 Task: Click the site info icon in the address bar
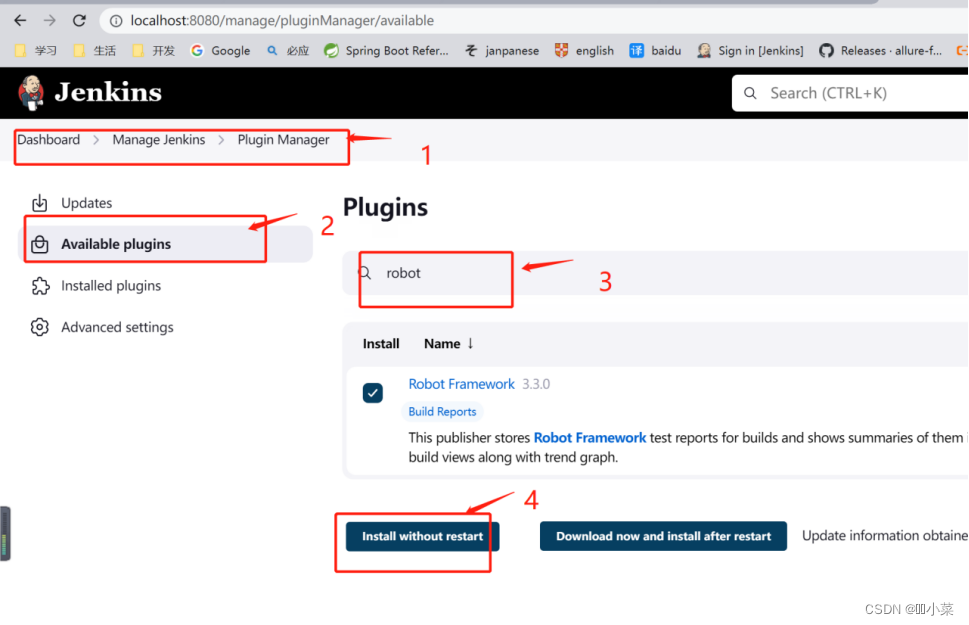pyautogui.click(x=115, y=20)
